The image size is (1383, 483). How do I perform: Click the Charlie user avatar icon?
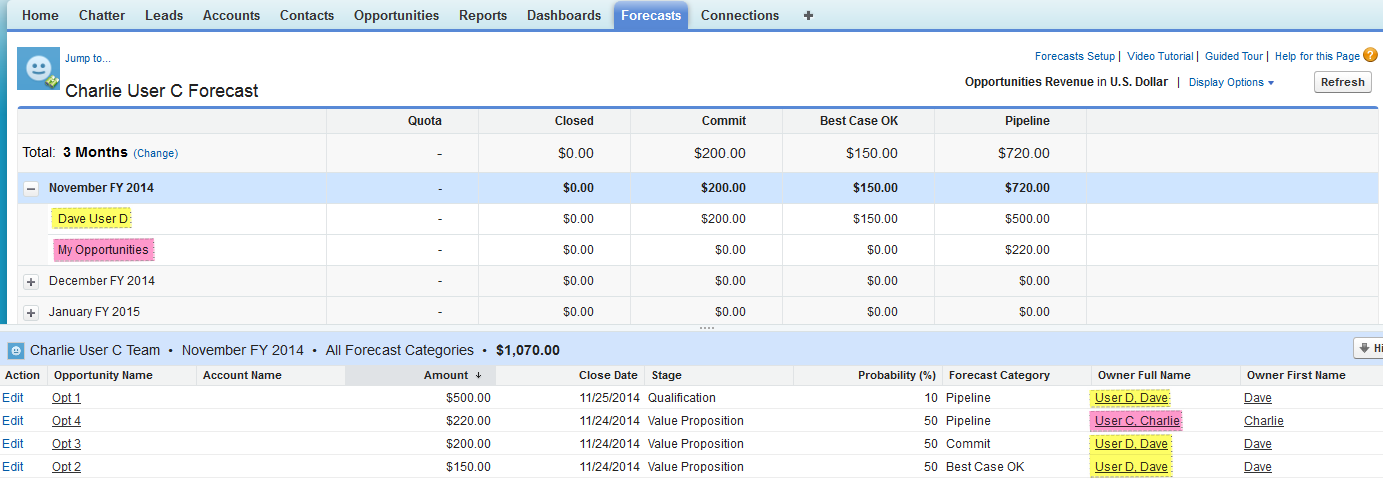[x=38, y=68]
